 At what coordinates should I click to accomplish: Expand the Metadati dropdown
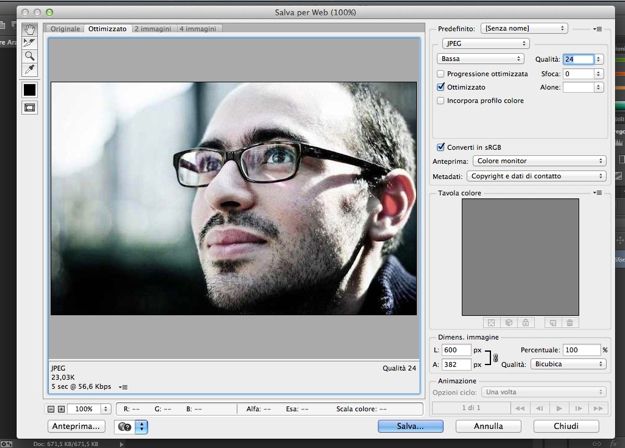[536, 176]
